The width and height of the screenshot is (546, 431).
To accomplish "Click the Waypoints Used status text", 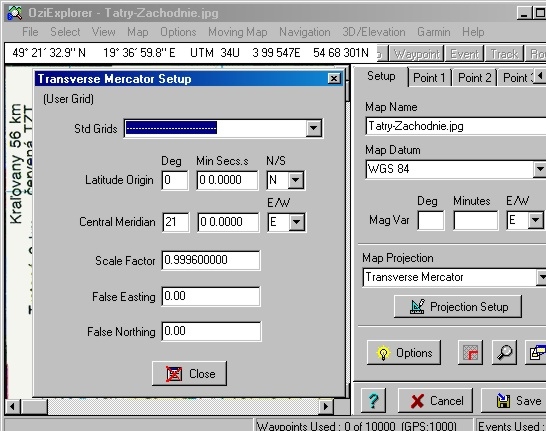I will pyautogui.click(x=357, y=426).
